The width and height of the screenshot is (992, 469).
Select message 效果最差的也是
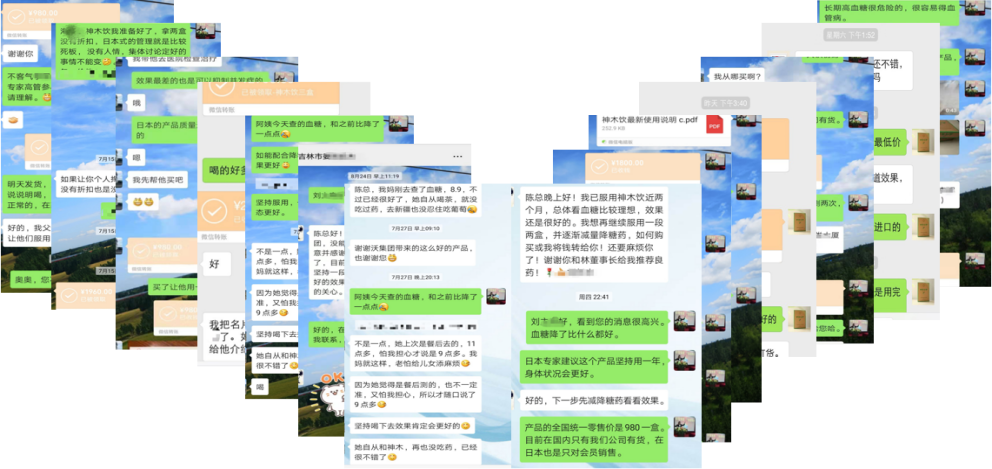click(x=201, y=80)
